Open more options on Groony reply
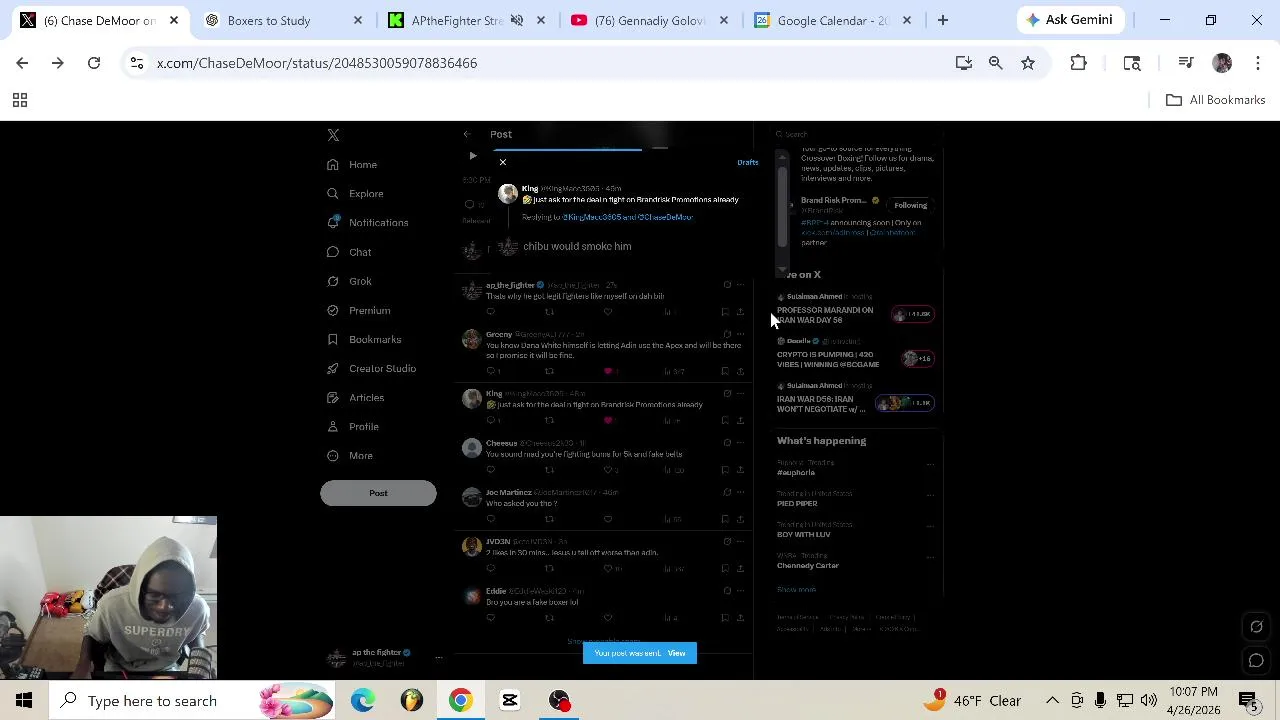 (x=740, y=334)
